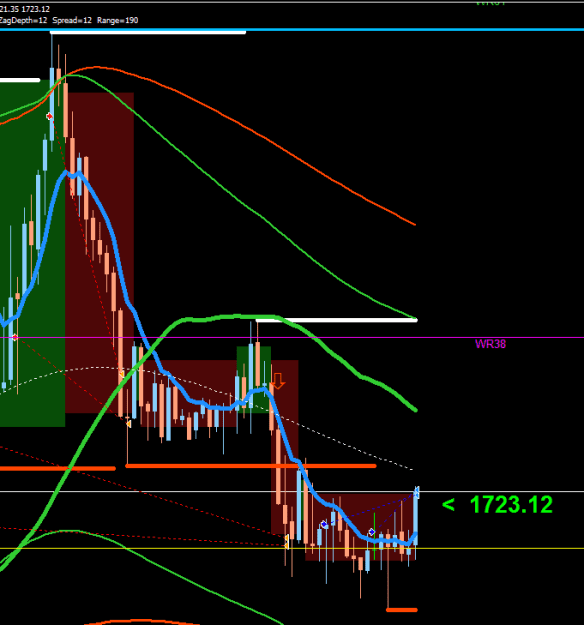Select the white line segment above the chart peak
This screenshot has width=584, height=625.
click(x=148, y=33)
